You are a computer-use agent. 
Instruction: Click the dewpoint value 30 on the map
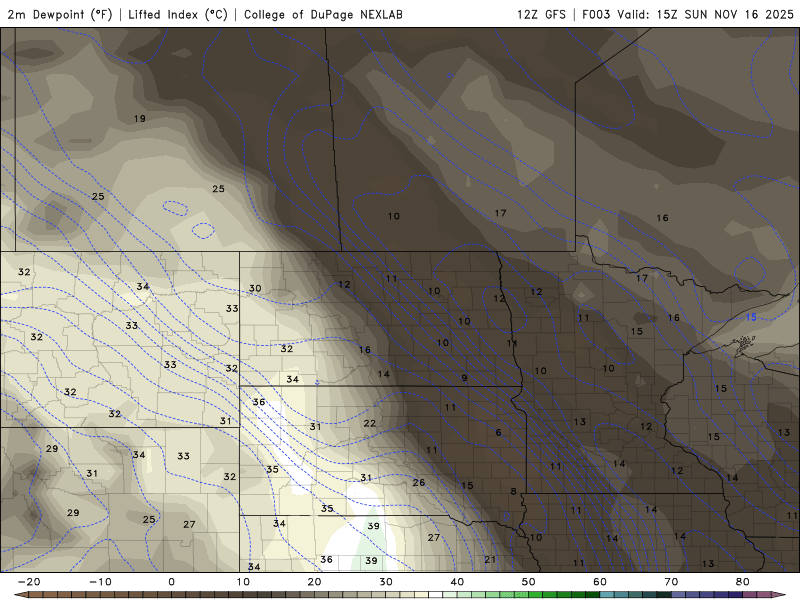click(255, 288)
